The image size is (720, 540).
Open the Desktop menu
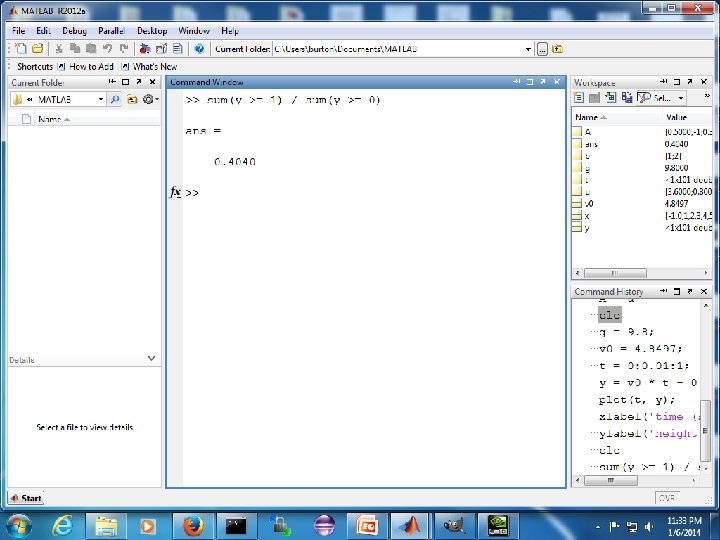[152, 31]
